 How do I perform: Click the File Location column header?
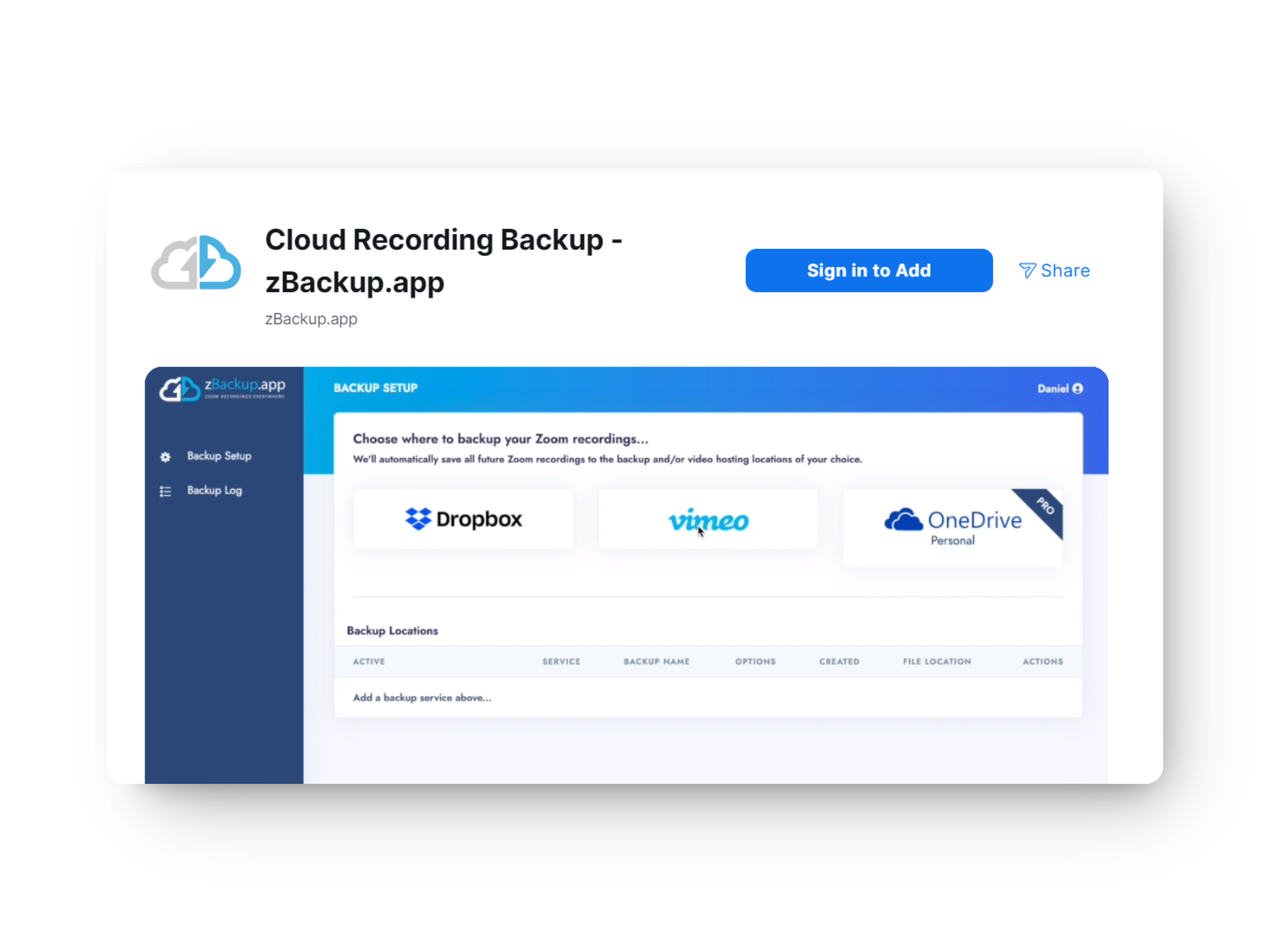937,661
